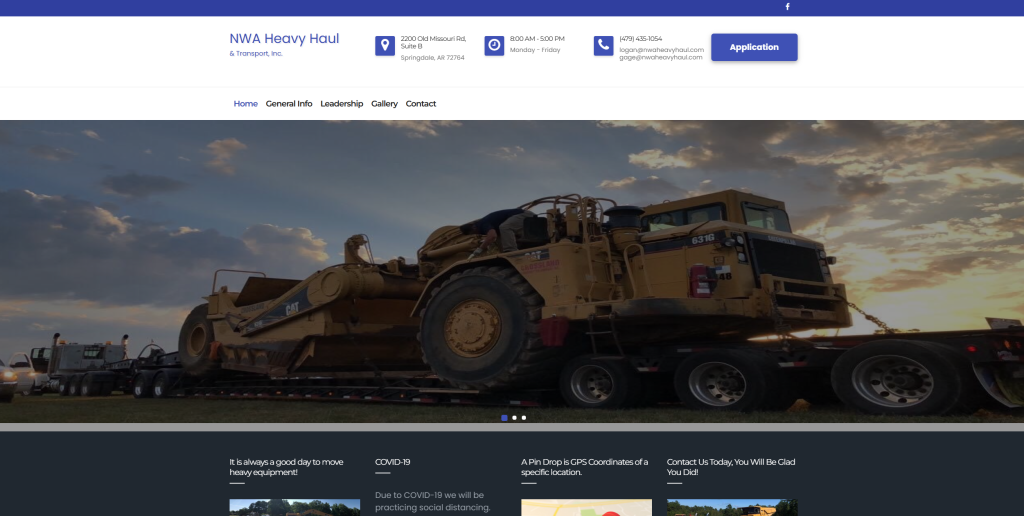Click thumbnail under 'Contact Us Today' heading
Image resolution: width=1024 pixels, height=516 pixels.
732,508
